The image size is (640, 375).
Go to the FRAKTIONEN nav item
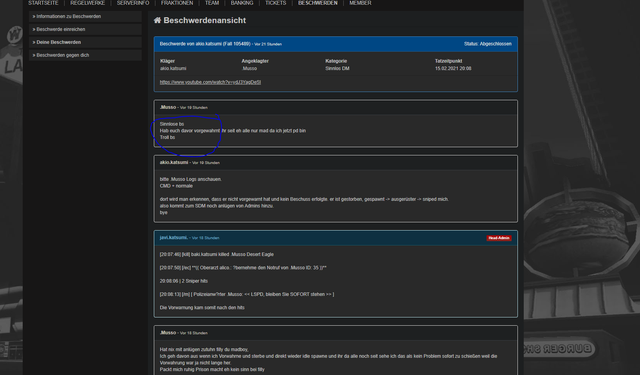177,3
